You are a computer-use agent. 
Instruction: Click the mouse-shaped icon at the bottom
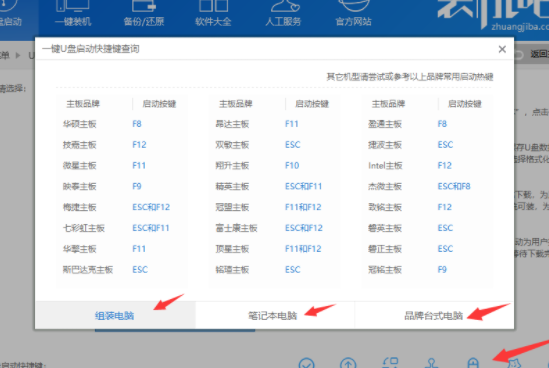[x=473, y=363]
